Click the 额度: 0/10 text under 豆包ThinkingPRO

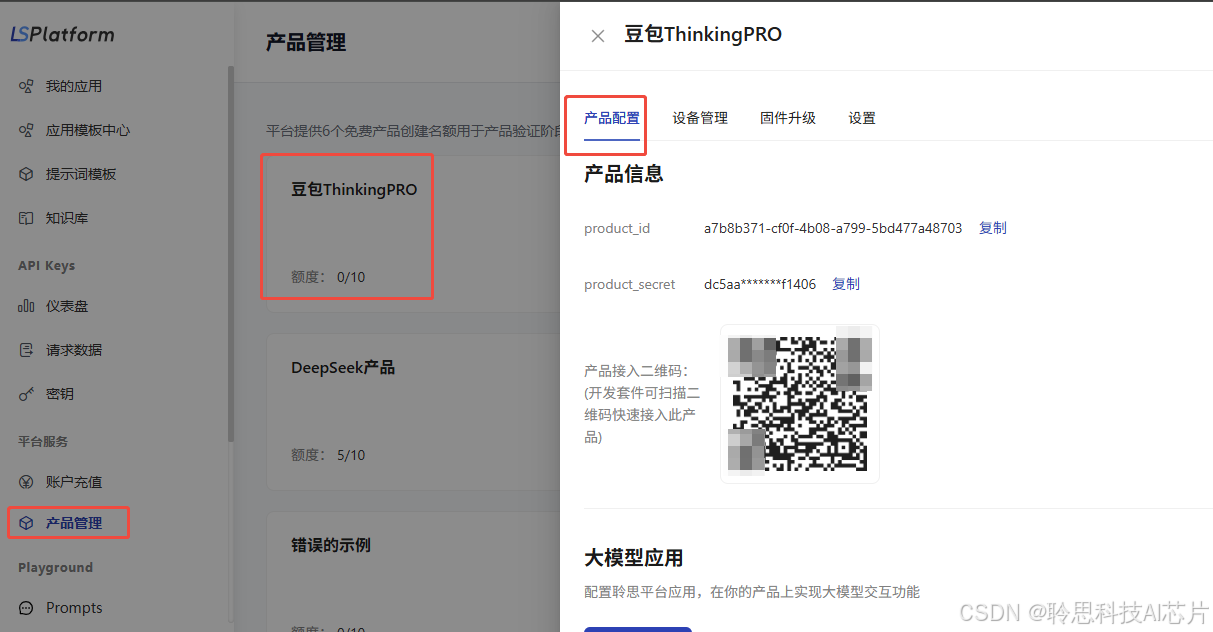click(328, 277)
